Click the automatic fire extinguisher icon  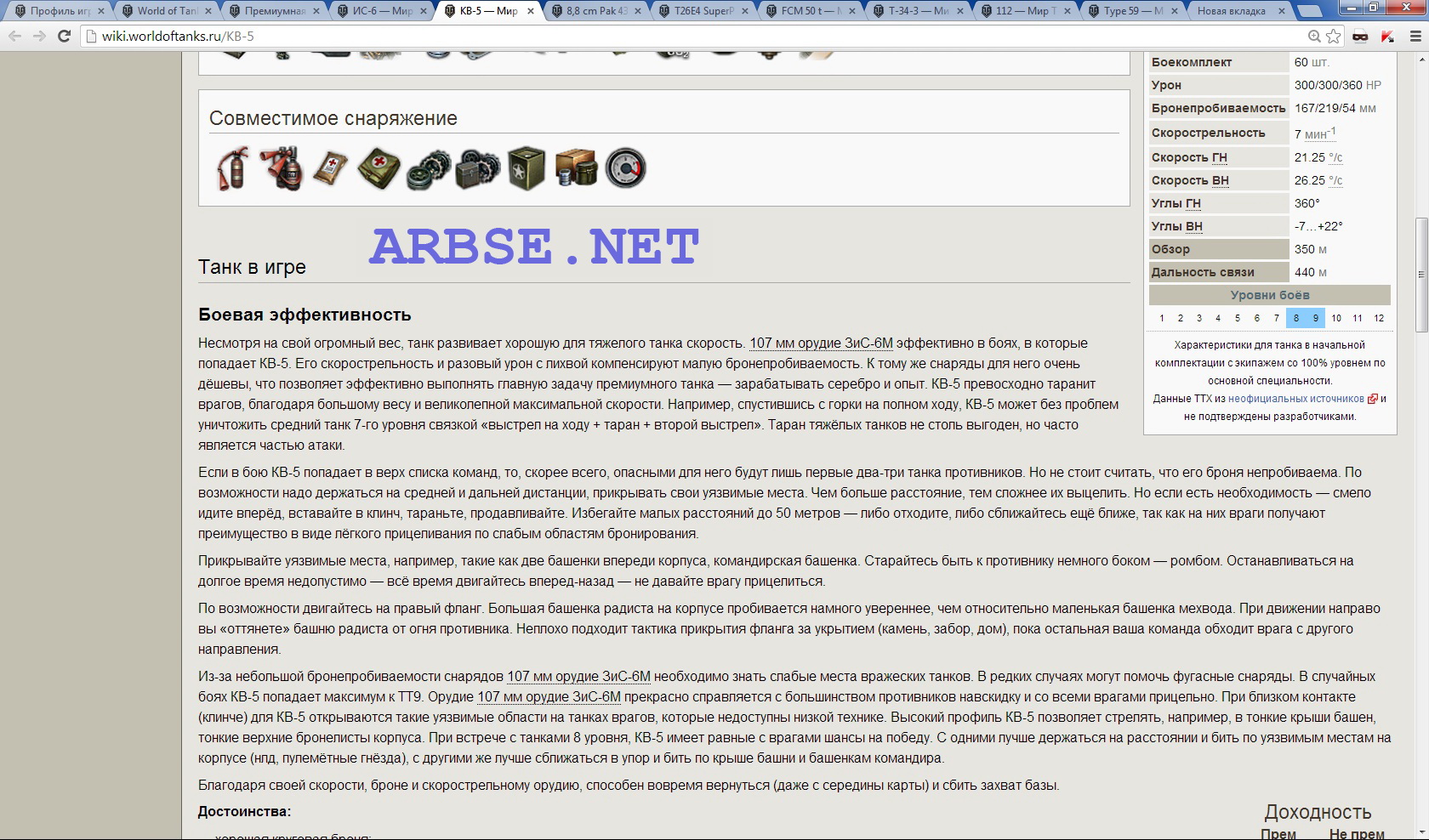[x=282, y=167]
